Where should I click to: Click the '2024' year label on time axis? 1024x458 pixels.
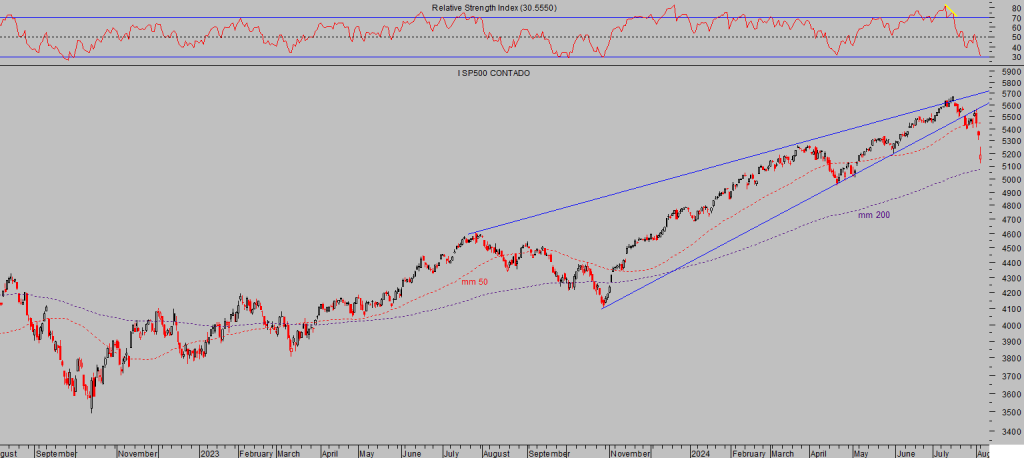tap(701, 453)
